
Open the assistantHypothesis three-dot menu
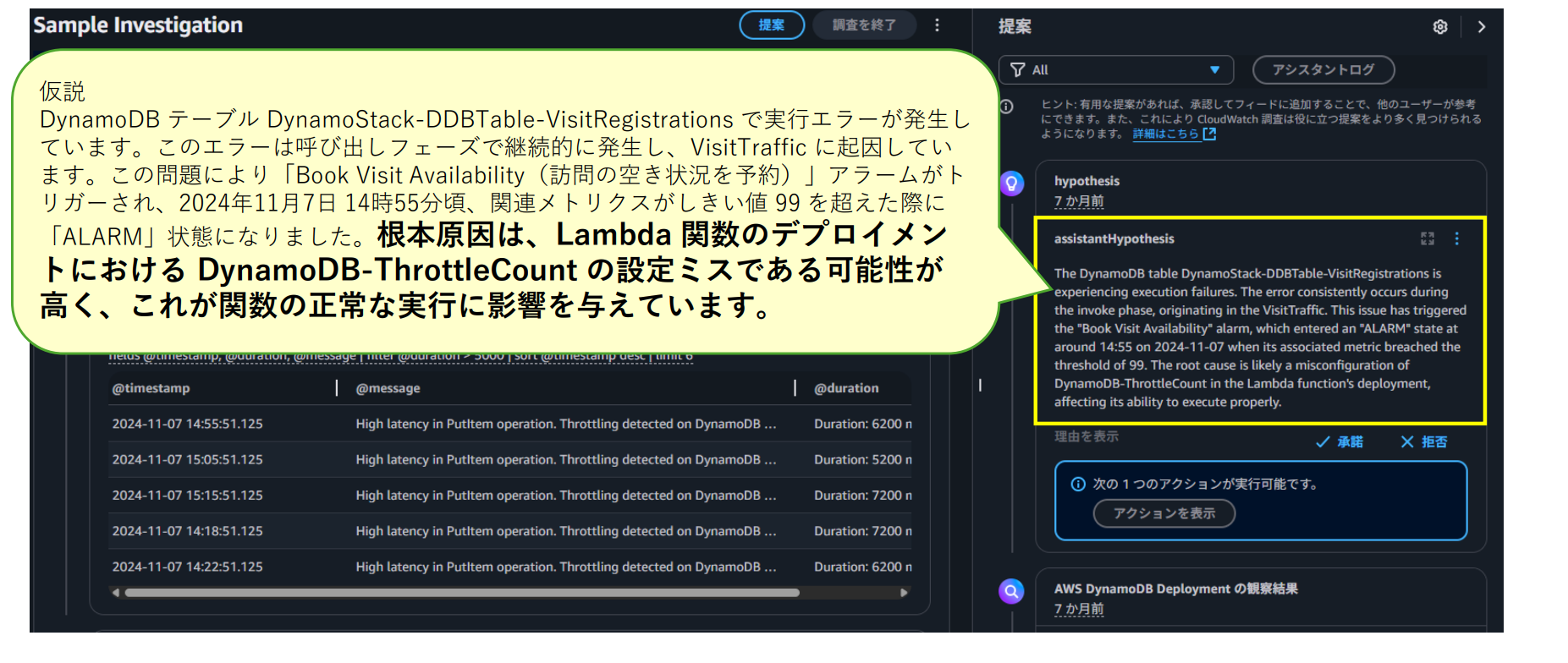tap(1456, 238)
